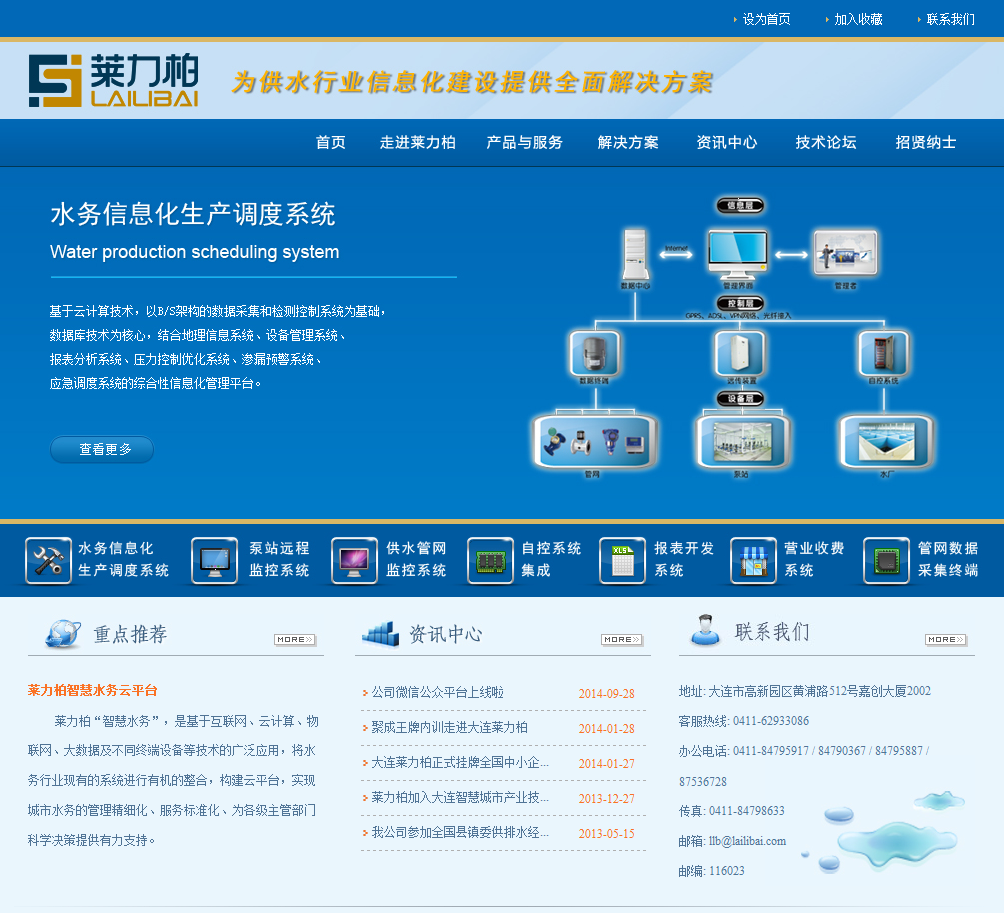This screenshot has width=1004, height=913.
Task: Click the 加入收藏 link
Action: (x=858, y=19)
